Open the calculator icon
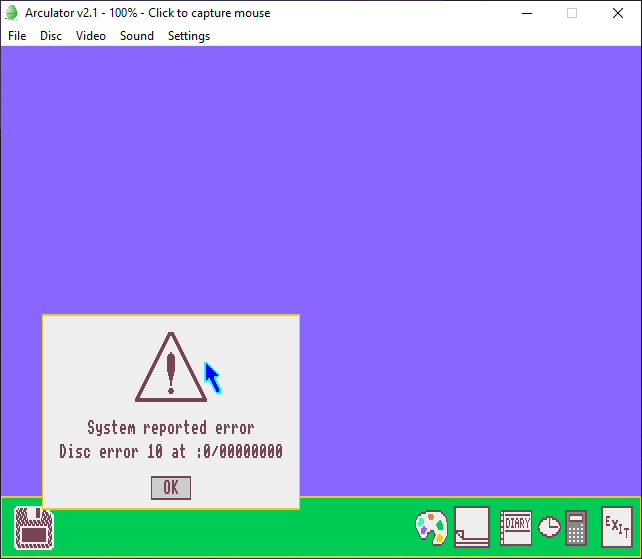The image size is (642, 559). [575, 527]
